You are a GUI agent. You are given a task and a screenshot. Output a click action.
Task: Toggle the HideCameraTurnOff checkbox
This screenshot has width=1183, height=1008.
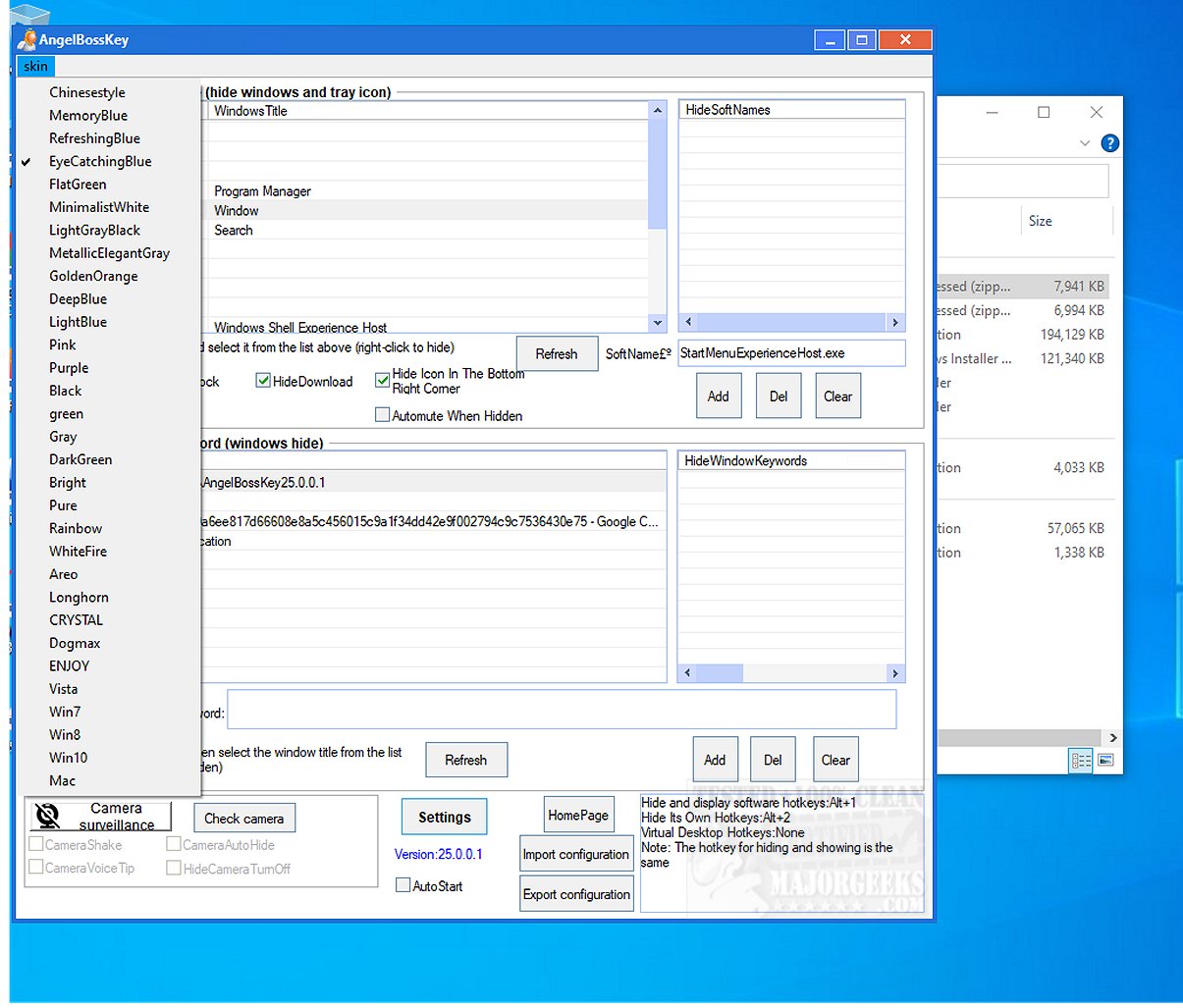[174, 868]
